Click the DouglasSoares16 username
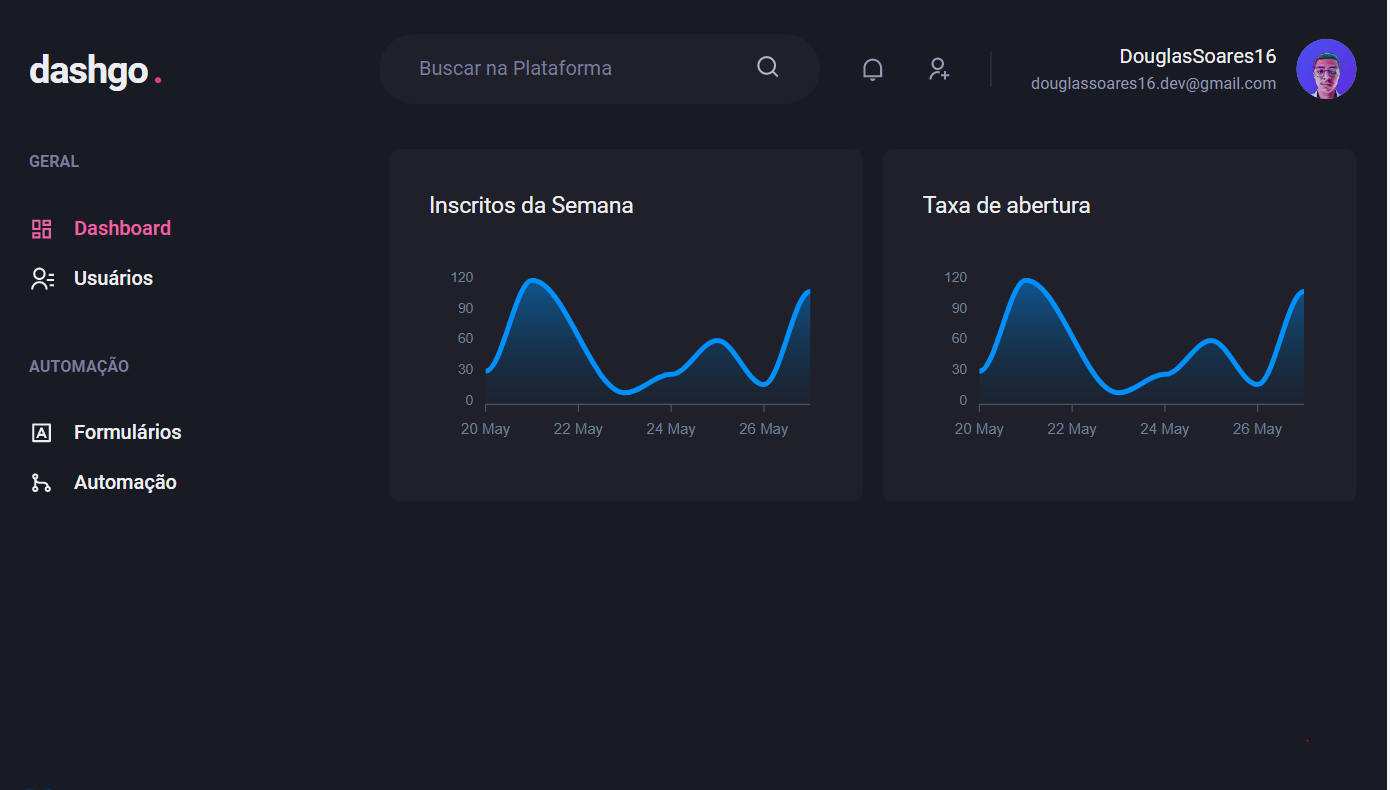1390x790 pixels. coord(1198,56)
